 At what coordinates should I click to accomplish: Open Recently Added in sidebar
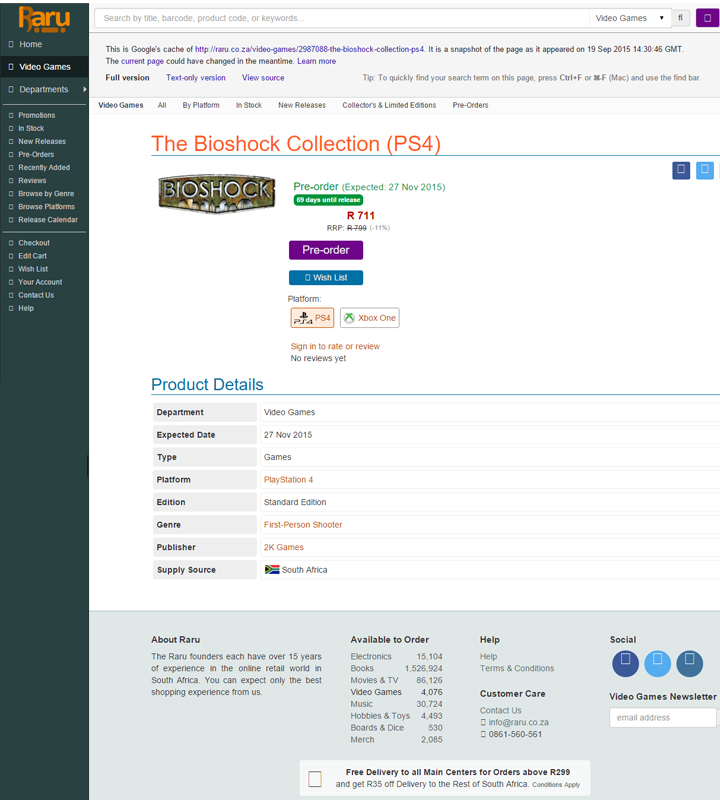point(44,167)
